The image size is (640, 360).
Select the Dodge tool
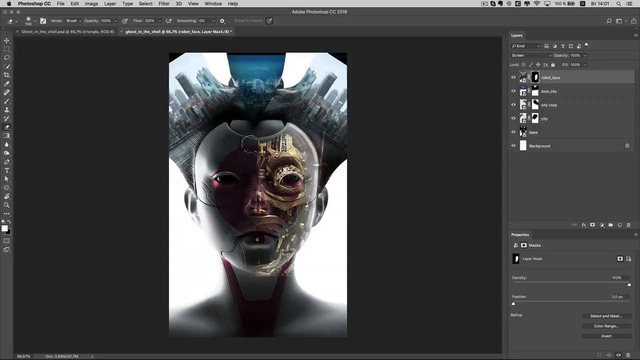pos(7,153)
